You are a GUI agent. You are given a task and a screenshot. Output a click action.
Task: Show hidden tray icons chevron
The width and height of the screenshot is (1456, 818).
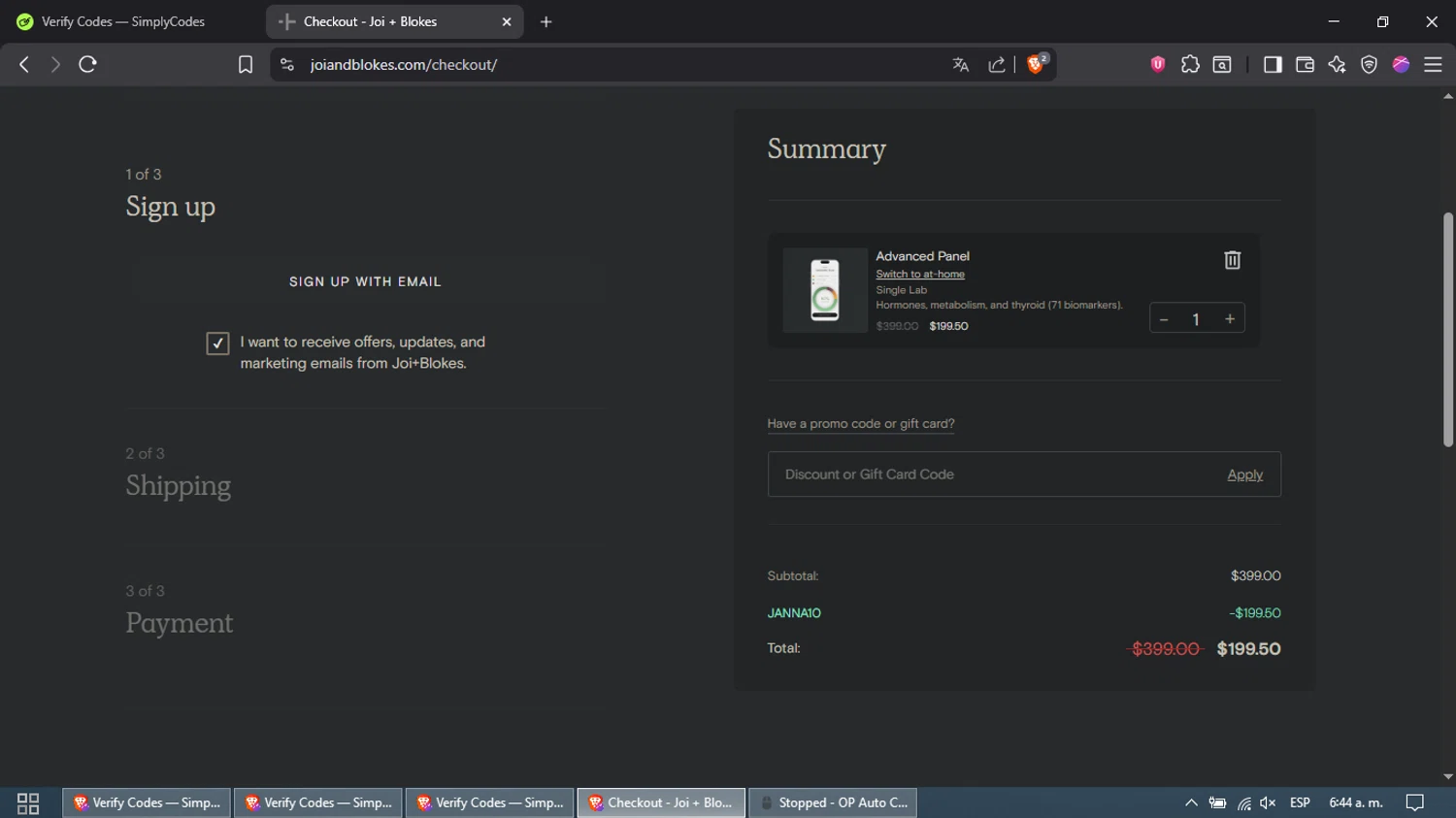click(1191, 802)
